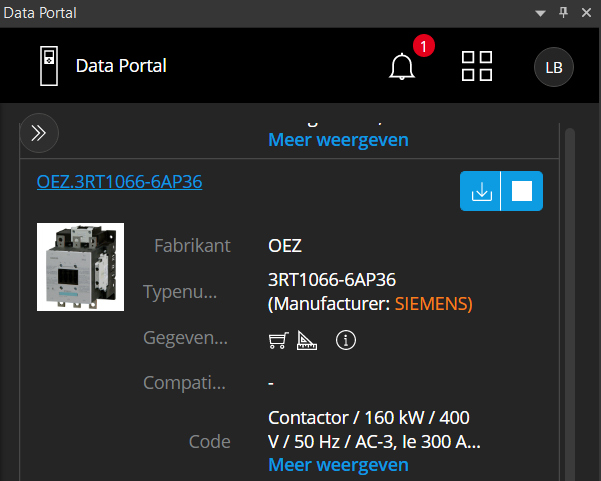The image size is (601, 481).
Task: Open the OEZ.3RT1066-6AP36 part link
Action: coord(119,181)
